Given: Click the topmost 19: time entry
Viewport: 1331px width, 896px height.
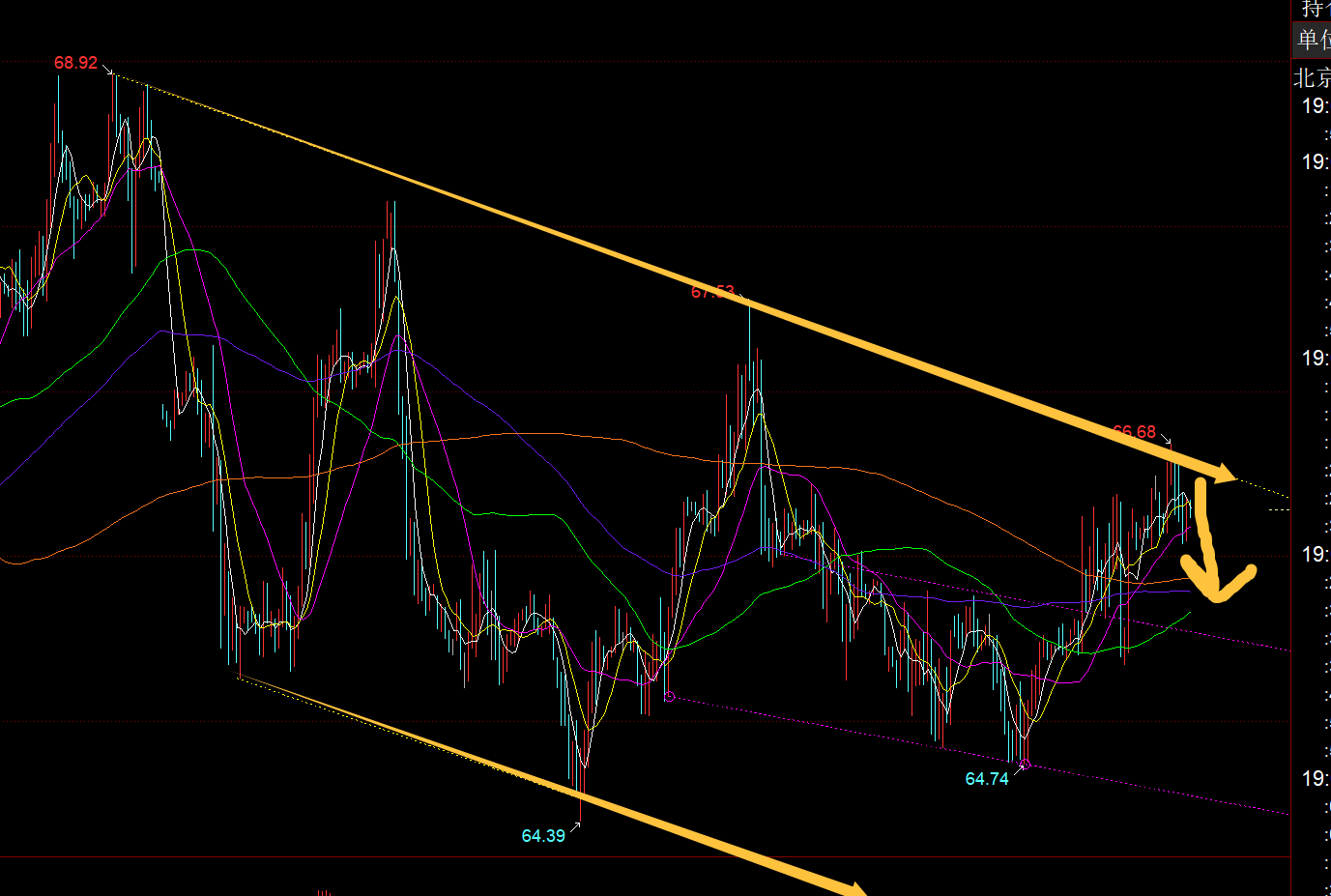Looking at the screenshot, I should coord(1315,106).
